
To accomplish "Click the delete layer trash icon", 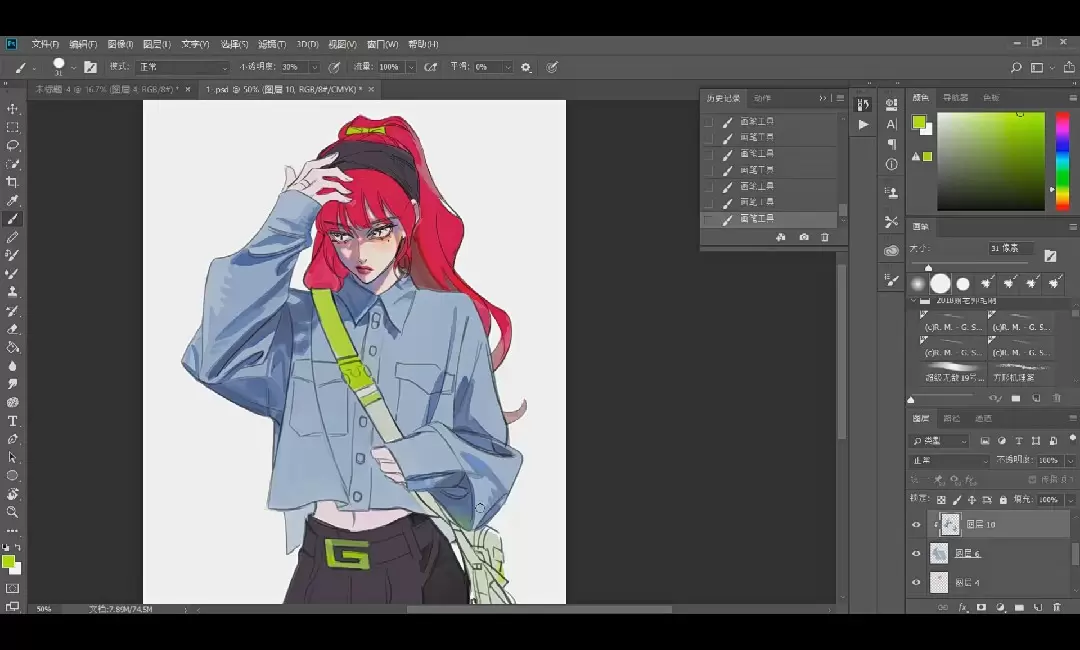I will (1056, 607).
